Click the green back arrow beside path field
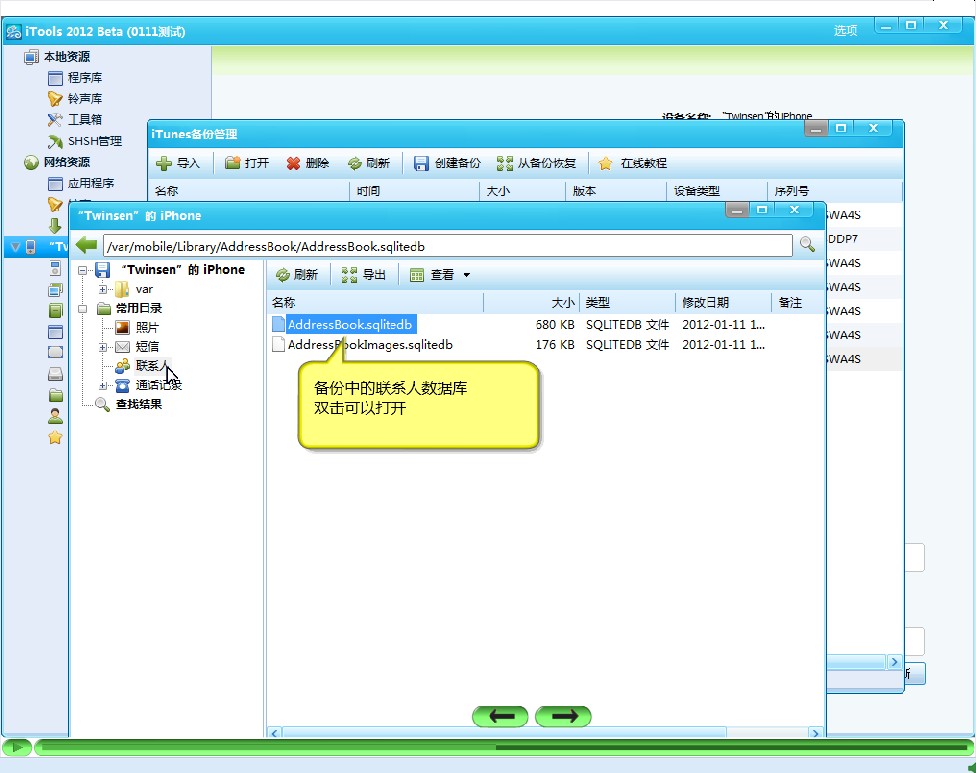 pos(87,245)
